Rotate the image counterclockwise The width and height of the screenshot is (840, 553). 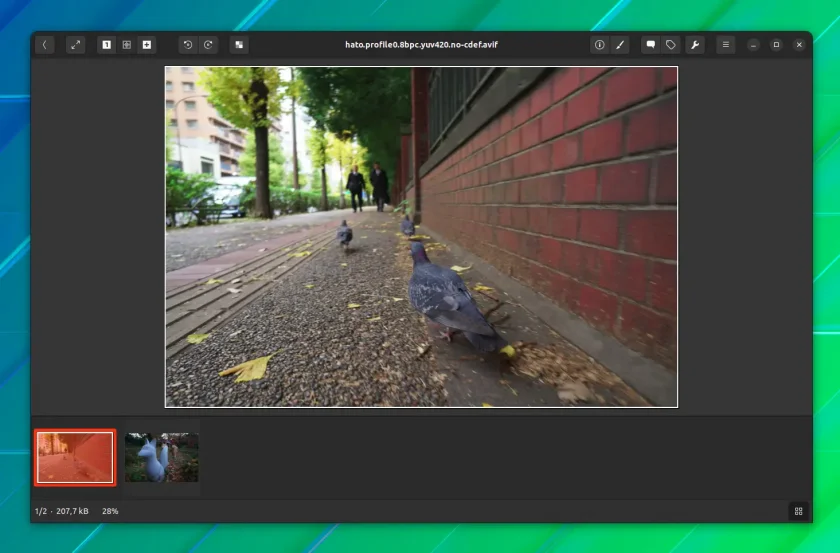tap(188, 45)
